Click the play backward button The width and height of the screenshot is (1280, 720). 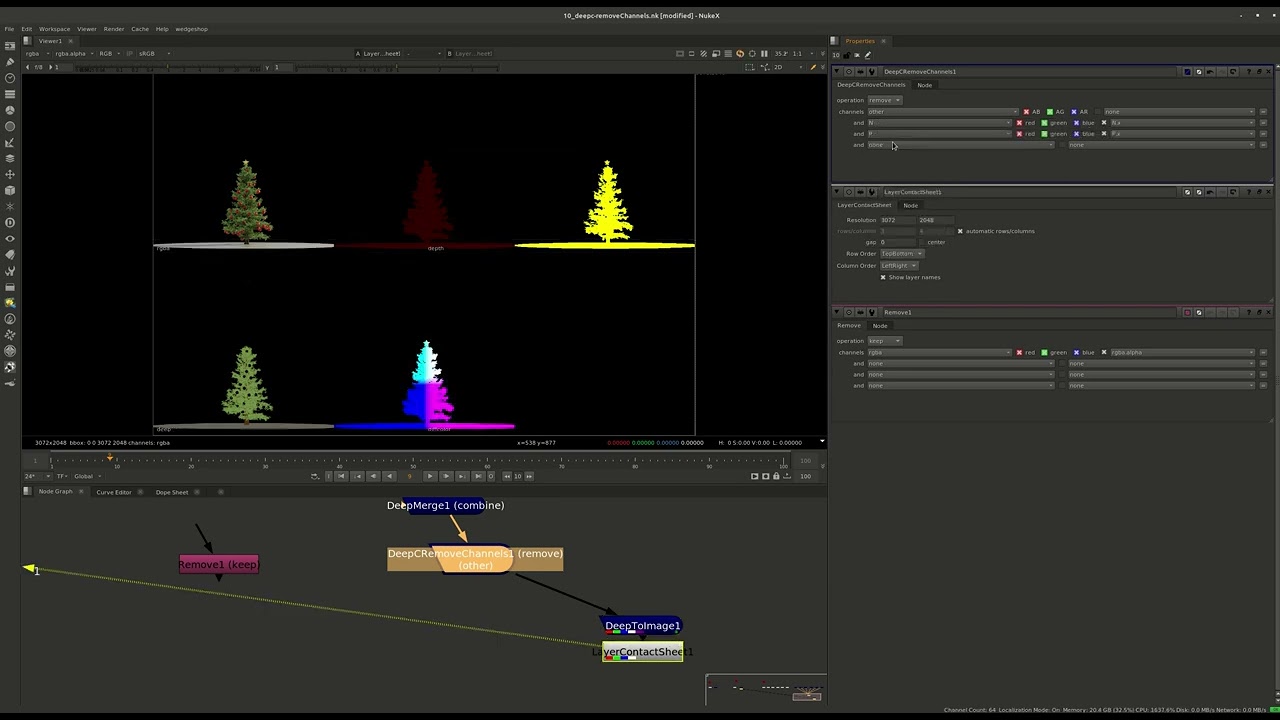(x=389, y=476)
